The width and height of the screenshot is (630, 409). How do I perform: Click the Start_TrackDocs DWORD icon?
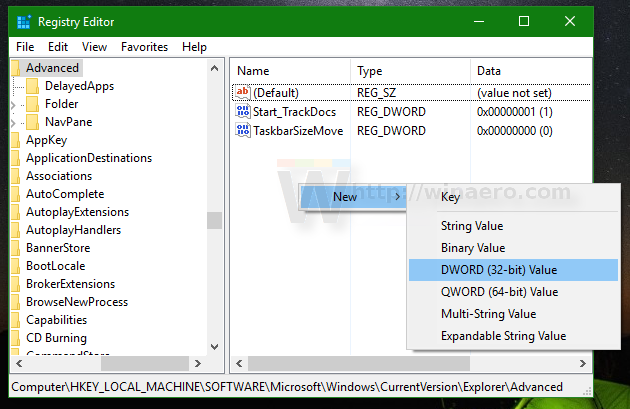point(243,112)
